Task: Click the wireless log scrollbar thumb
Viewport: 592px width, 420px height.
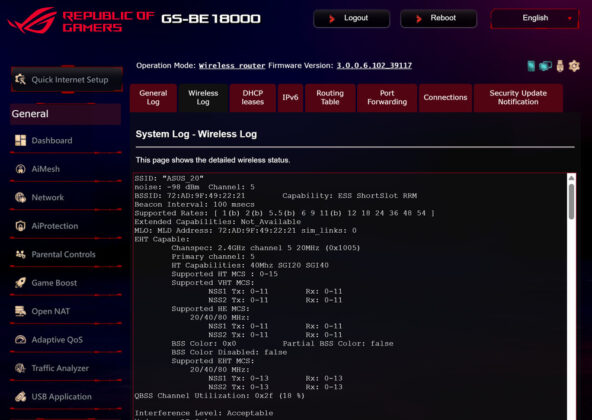Action: tap(571, 202)
